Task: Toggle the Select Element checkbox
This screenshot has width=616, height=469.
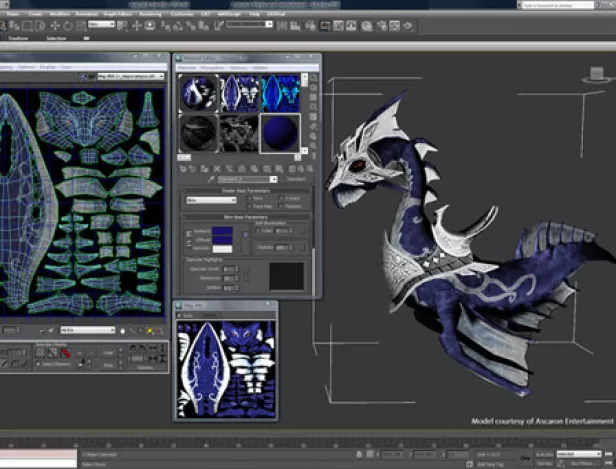Action: (x=38, y=365)
